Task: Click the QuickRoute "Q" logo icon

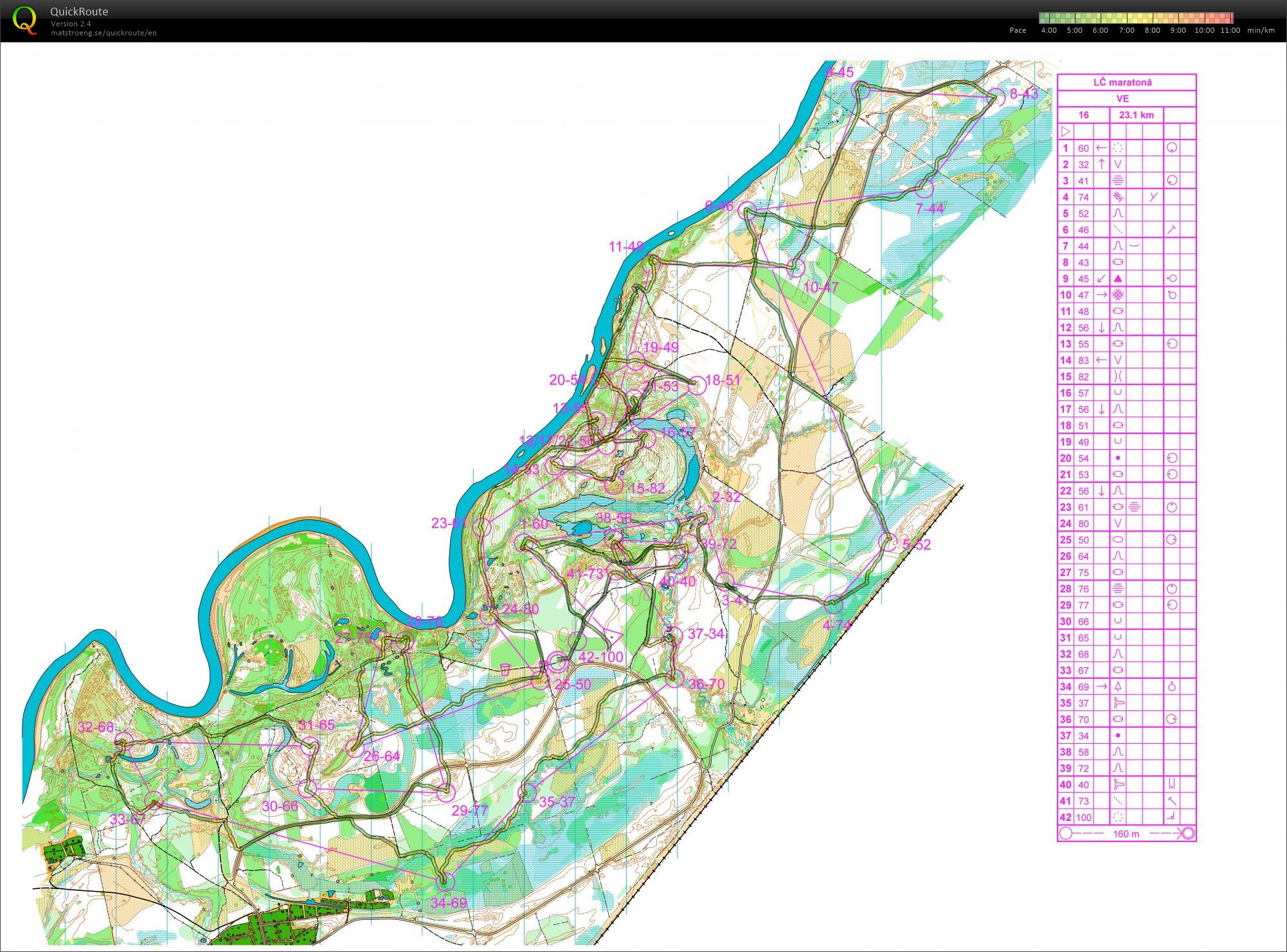Action: [x=24, y=19]
